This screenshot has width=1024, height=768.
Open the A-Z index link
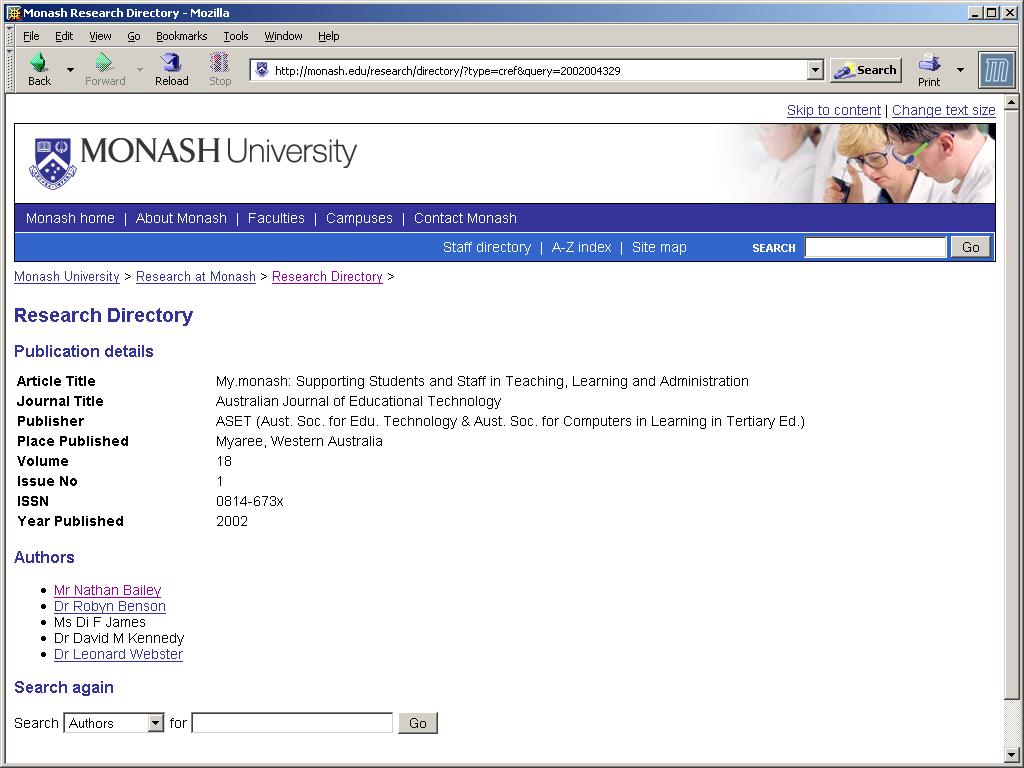pos(581,248)
